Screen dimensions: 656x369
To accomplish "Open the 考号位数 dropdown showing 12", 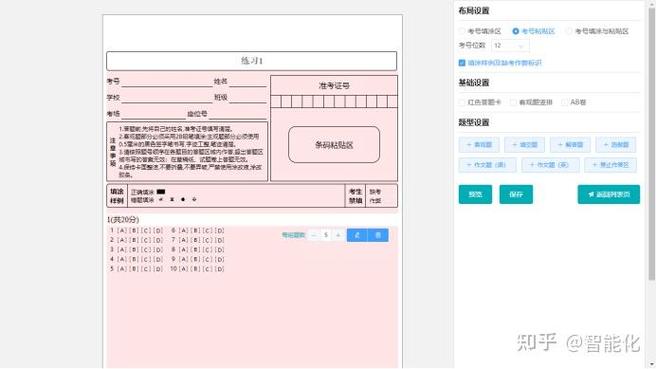I will (510, 46).
